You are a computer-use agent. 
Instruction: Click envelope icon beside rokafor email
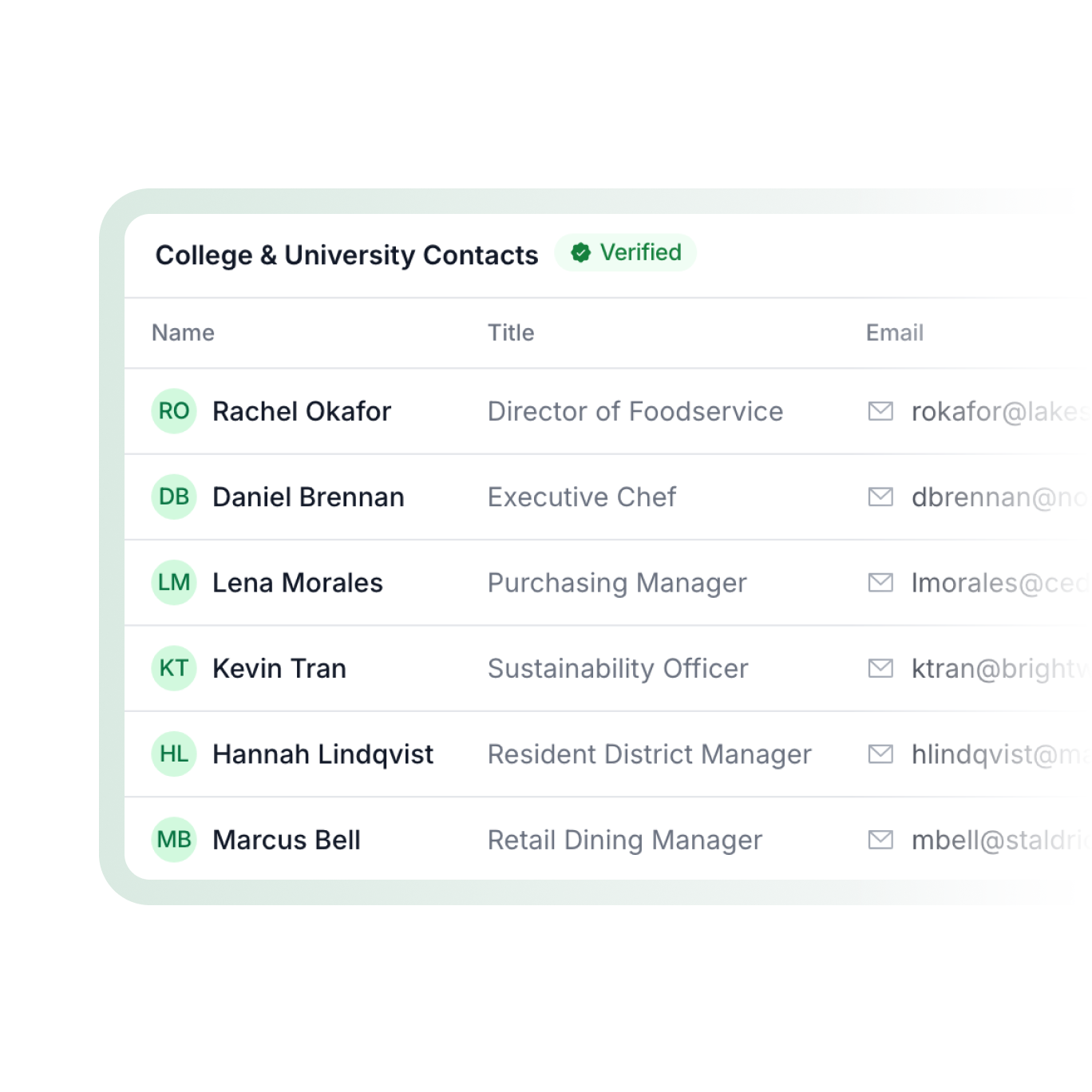pos(880,411)
